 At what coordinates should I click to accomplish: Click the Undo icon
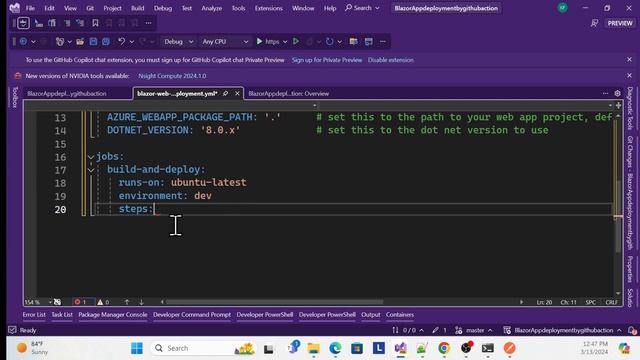click(121, 41)
